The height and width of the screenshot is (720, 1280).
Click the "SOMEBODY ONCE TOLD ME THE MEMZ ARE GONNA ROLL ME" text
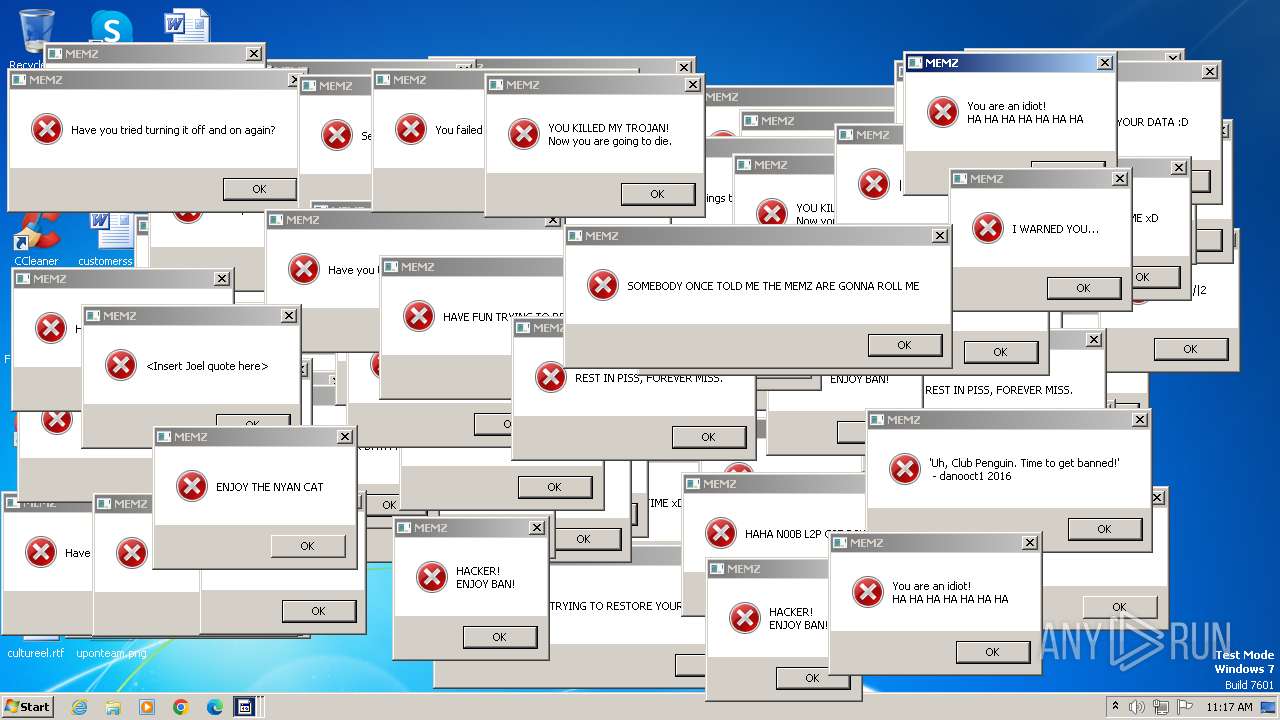[773, 286]
